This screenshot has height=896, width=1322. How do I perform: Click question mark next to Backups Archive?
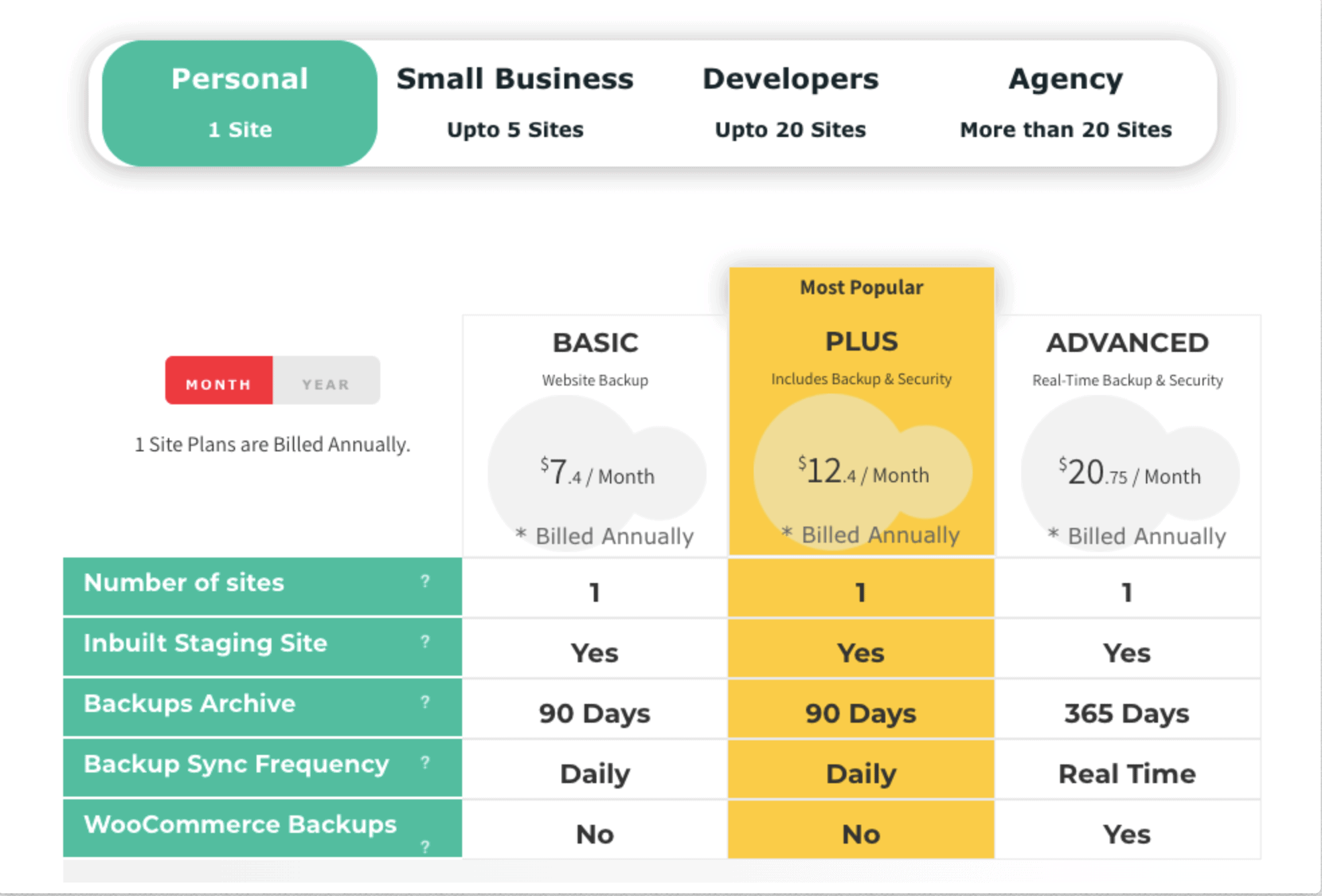[x=425, y=702]
